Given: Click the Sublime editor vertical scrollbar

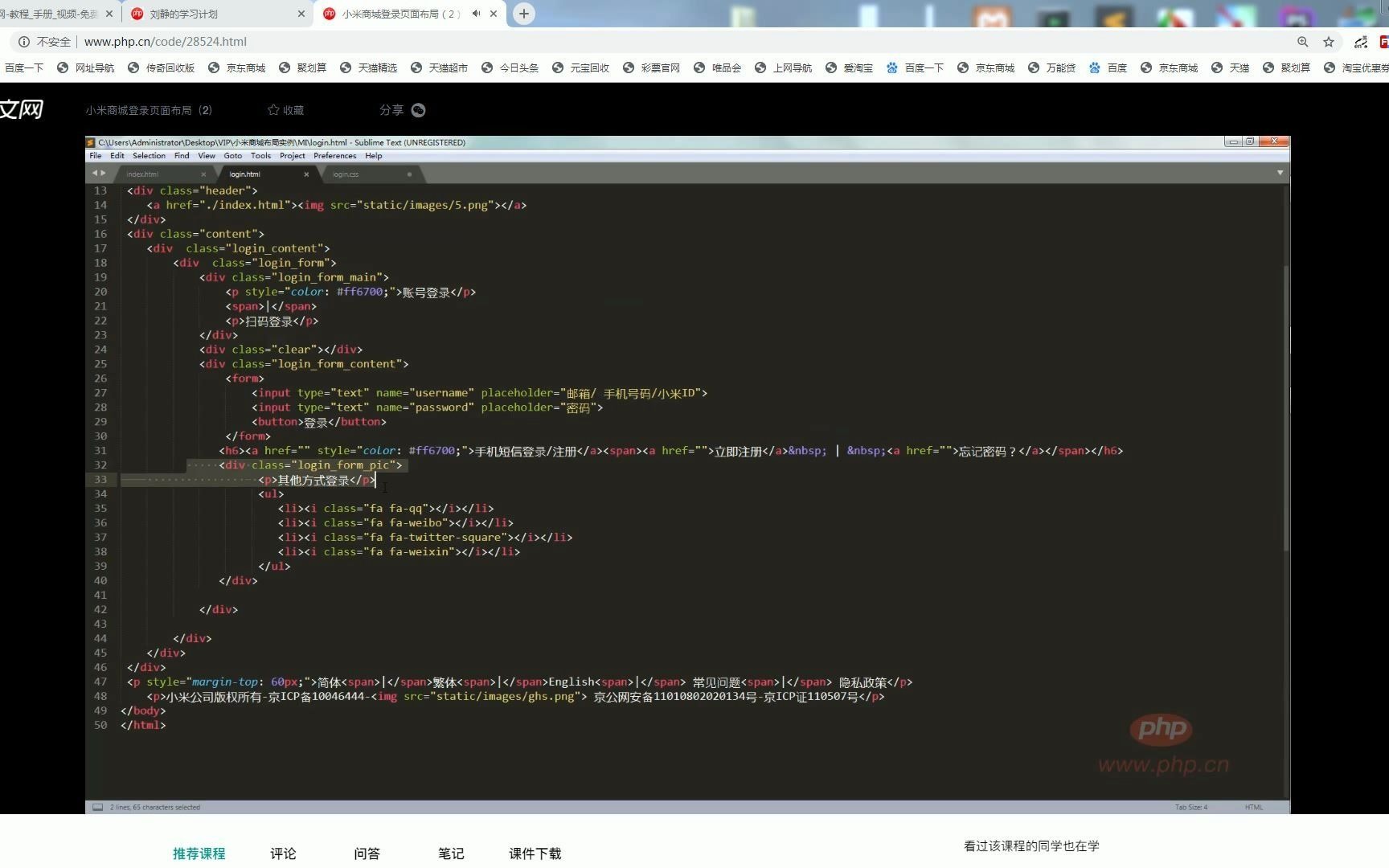Looking at the screenshot, I should point(1286,407).
